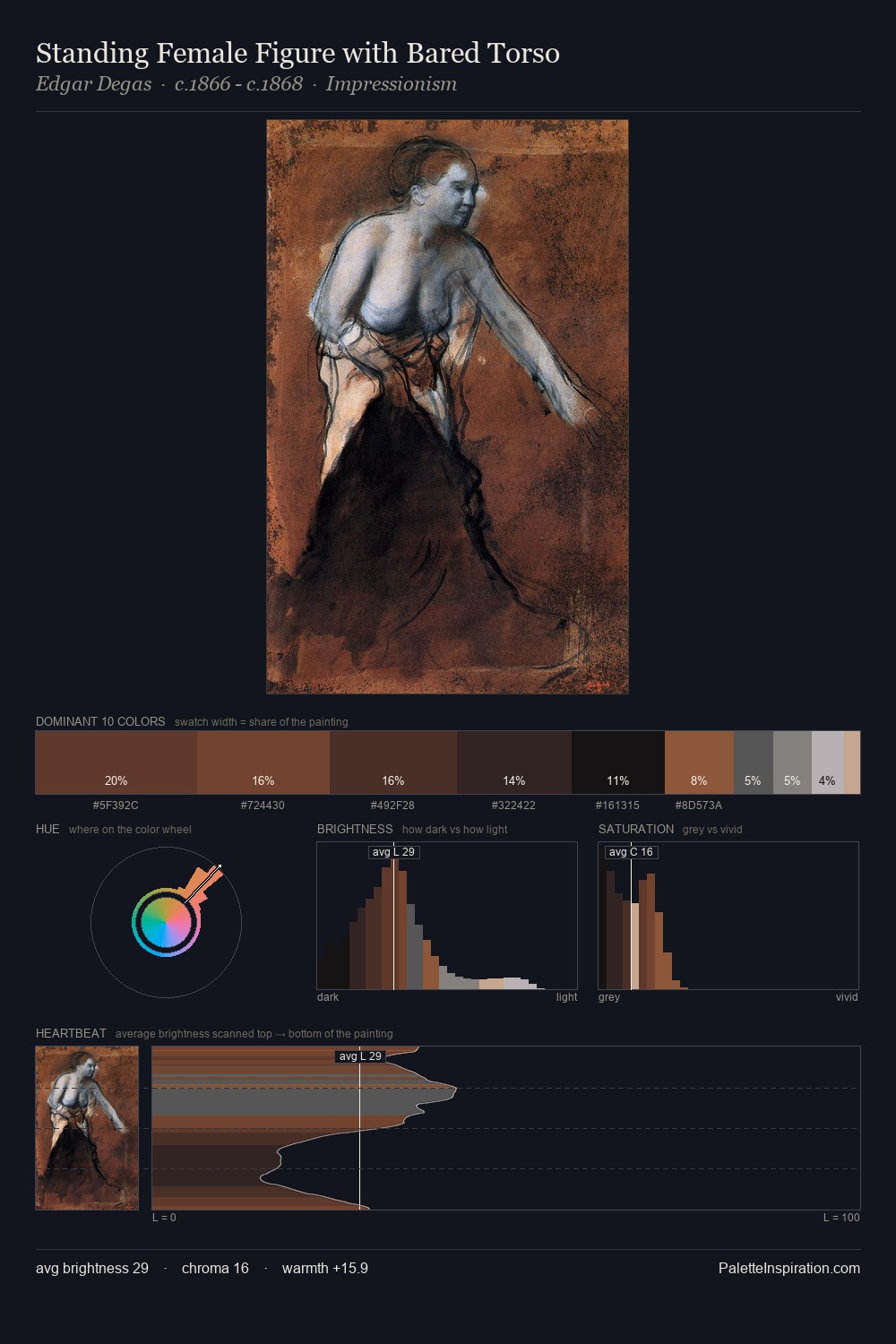Click the 'HUE' section heading
Screen dimensions: 896x1344
[47, 829]
